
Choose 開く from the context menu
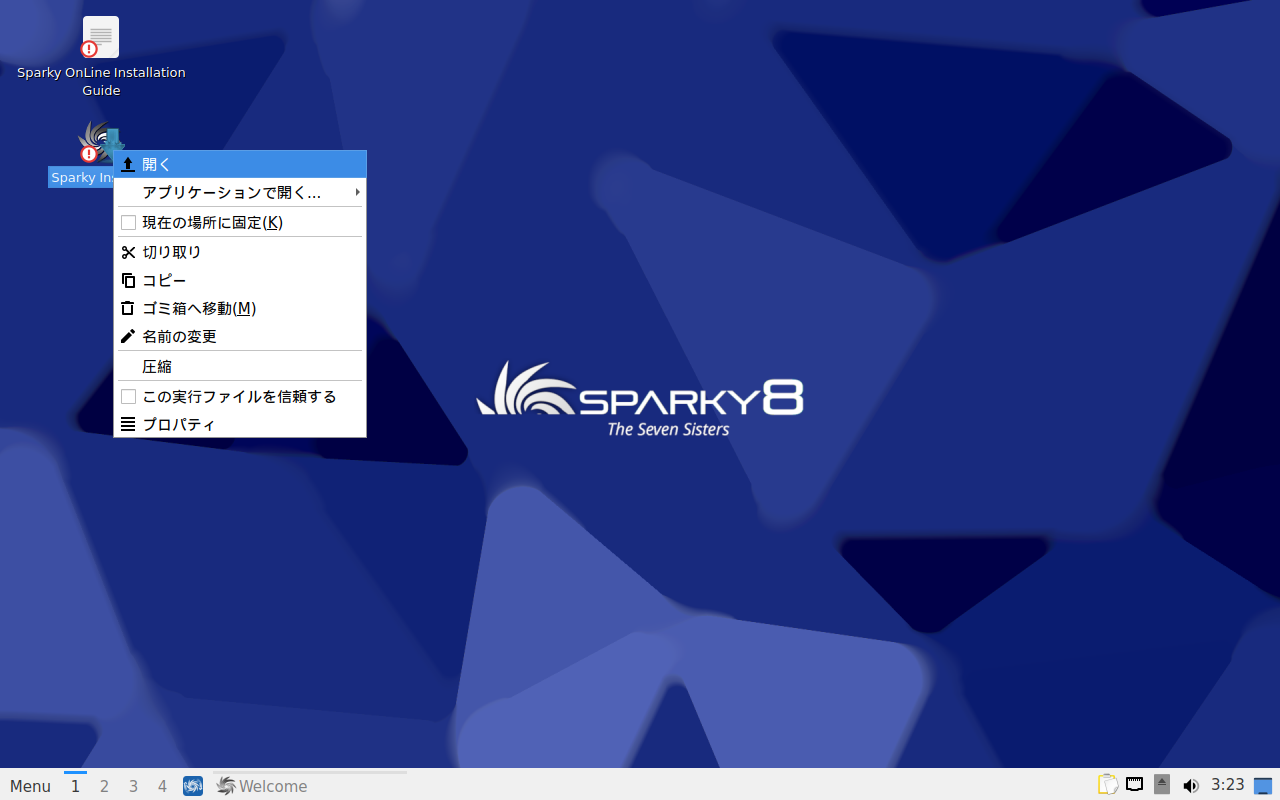point(240,164)
